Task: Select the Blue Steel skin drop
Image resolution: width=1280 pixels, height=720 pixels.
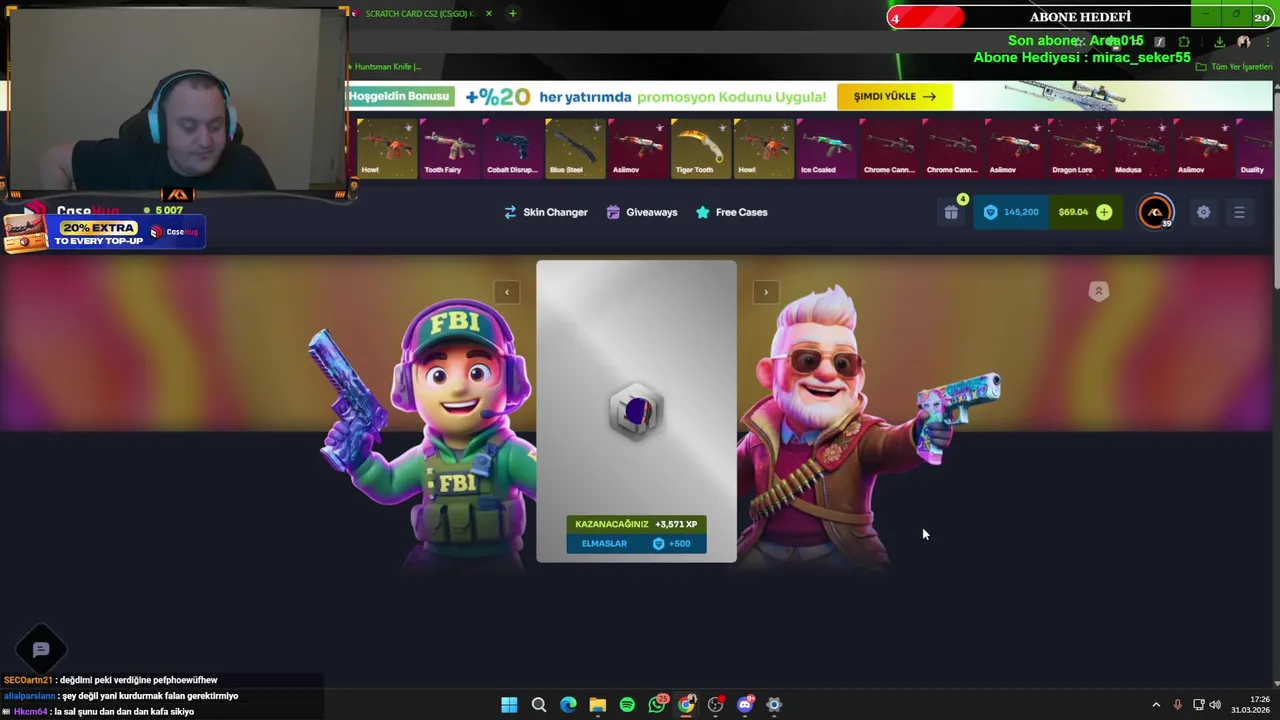Action: pyautogui.click(x=574, y=148)
